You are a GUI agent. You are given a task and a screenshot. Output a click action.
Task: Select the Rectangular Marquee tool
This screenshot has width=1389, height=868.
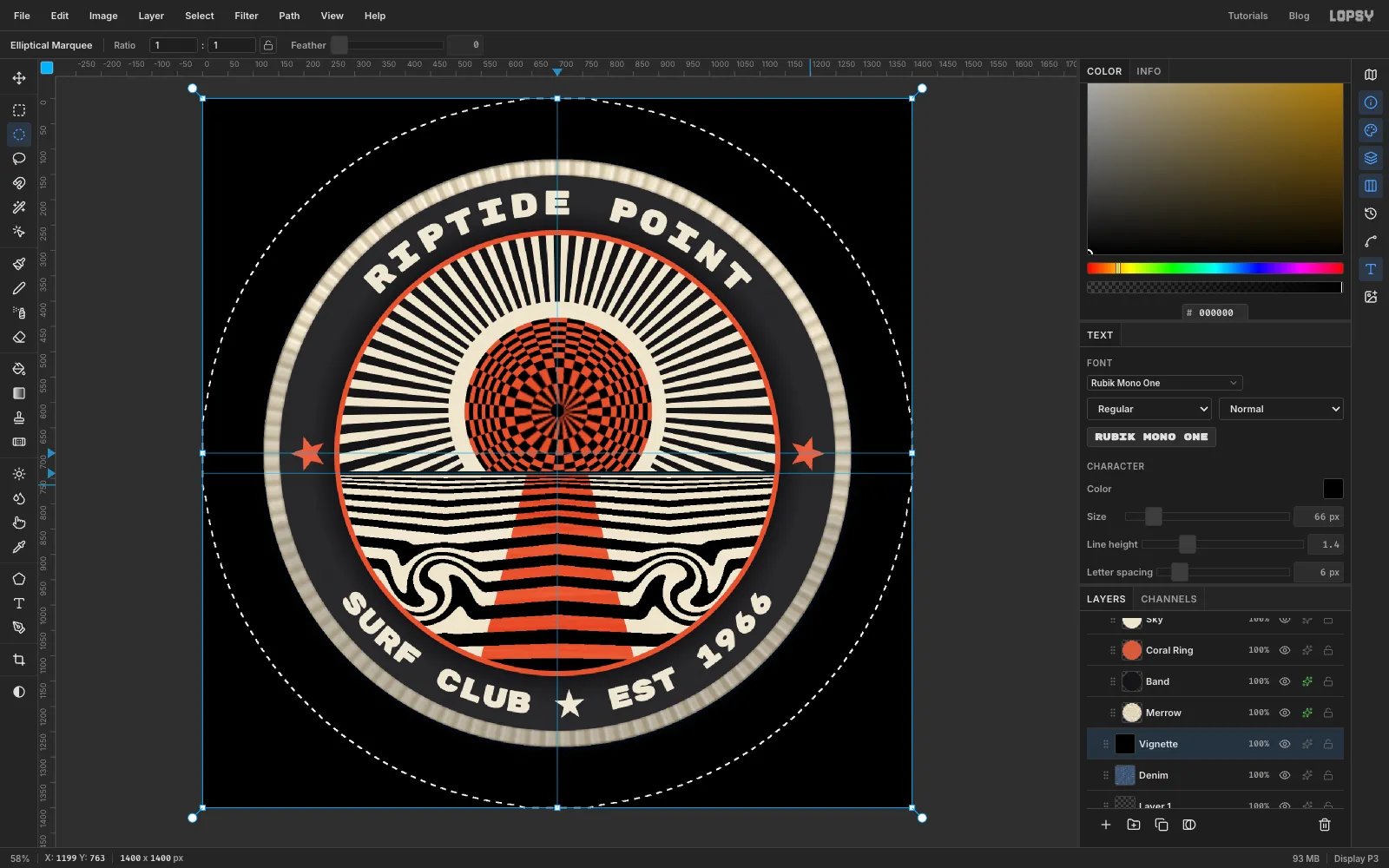(x=19, y=110)
